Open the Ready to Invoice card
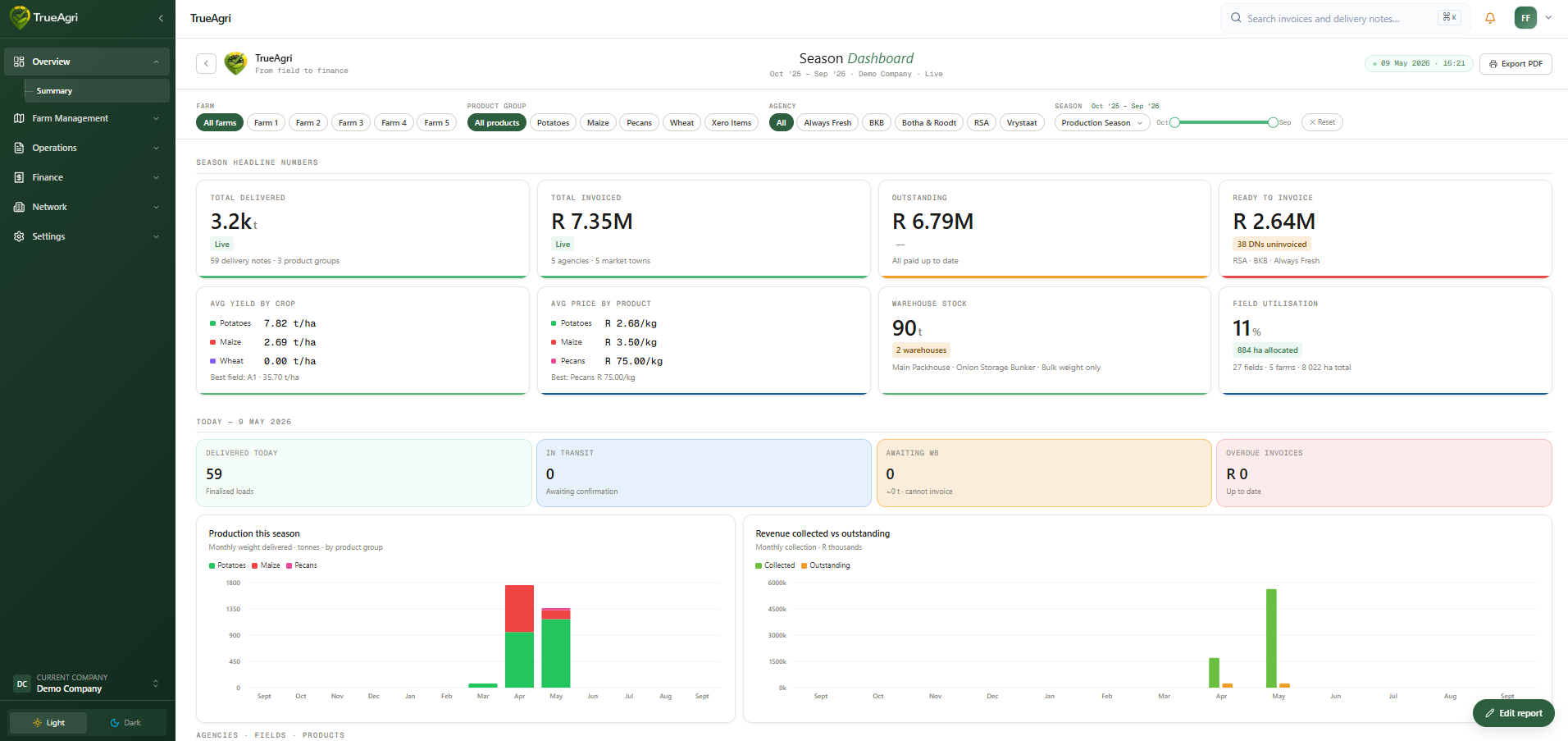 tap(1385, 229)
